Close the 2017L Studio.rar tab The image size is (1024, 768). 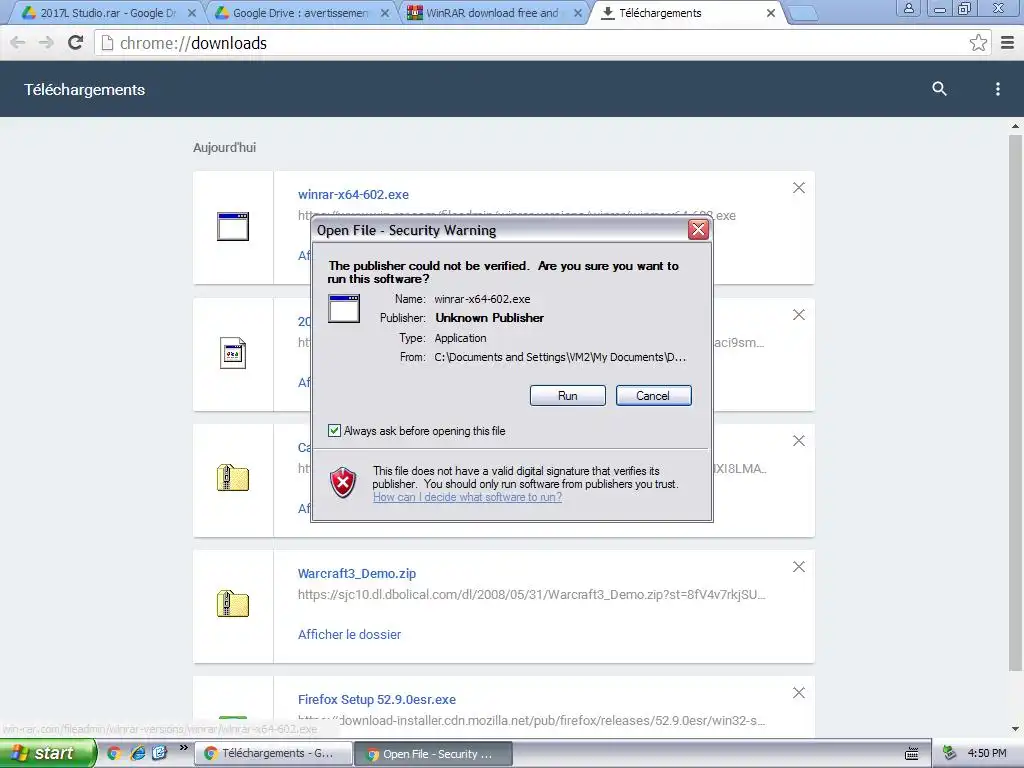pyautogui.click(x=191, y=13)
